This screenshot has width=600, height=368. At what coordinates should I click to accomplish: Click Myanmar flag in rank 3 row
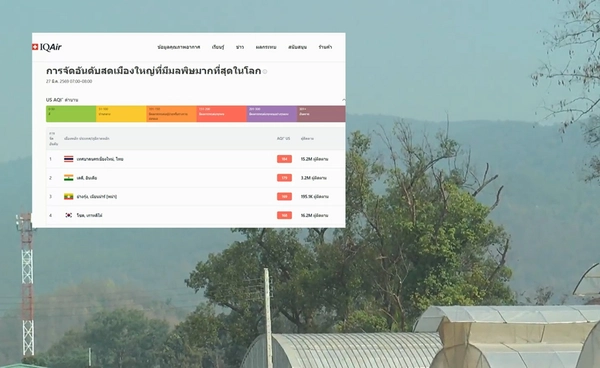click(68, 196)
